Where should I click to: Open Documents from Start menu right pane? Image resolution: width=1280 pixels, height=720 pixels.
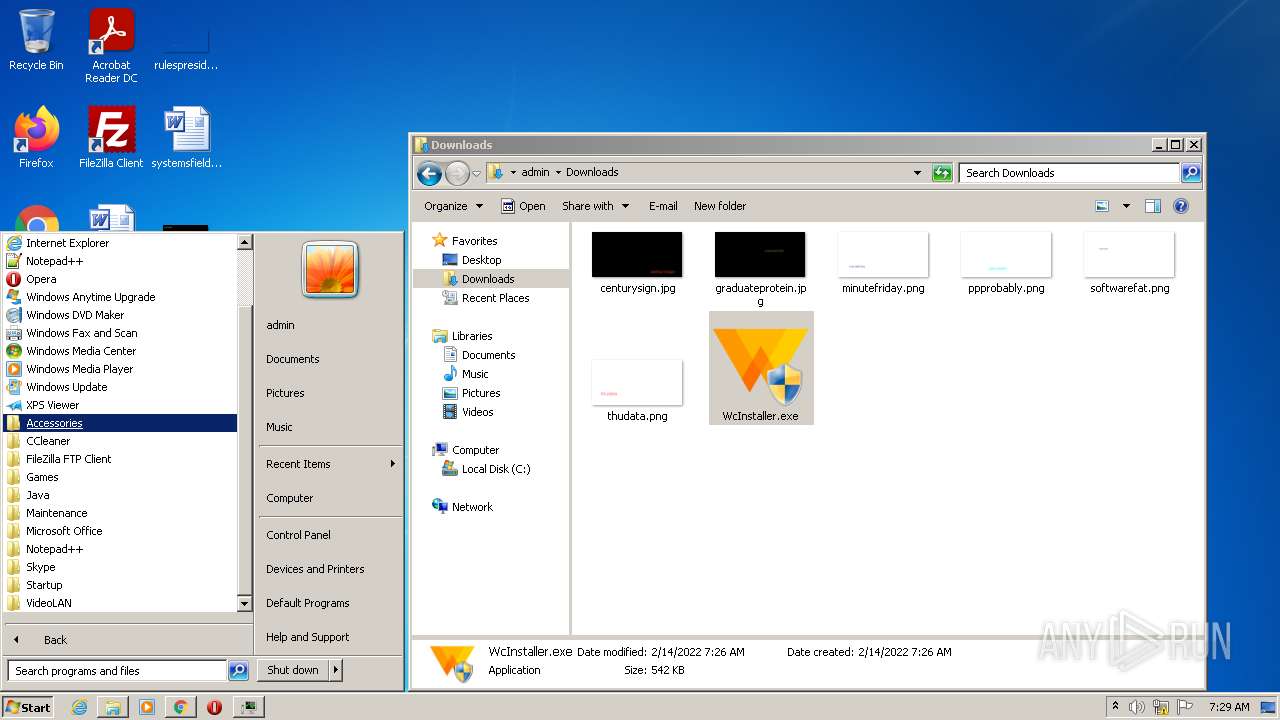(x=293, y=359)
